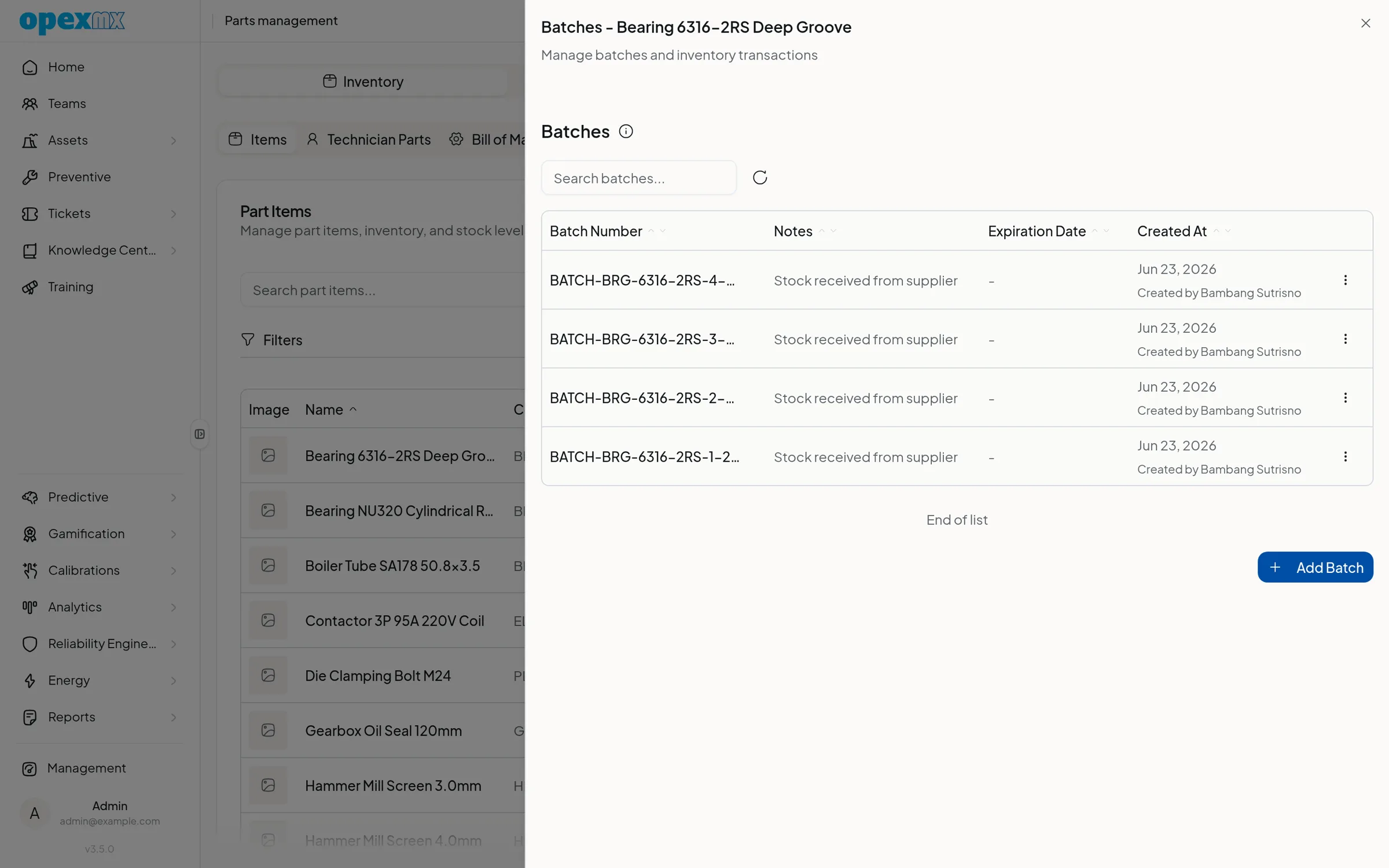
Task: Click the Bearing 6316-2RS image placeholder
Action: pos(268,455)
